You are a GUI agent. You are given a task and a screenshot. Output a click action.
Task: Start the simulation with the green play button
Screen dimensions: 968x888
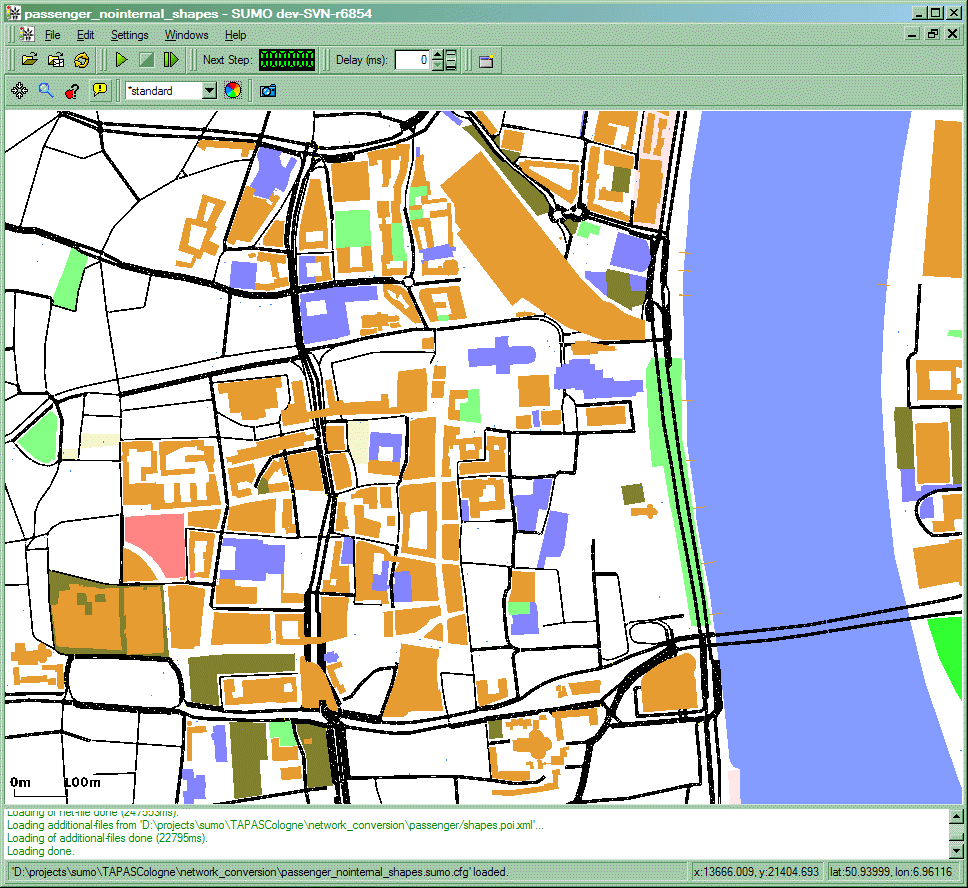[x=121, y=60]
